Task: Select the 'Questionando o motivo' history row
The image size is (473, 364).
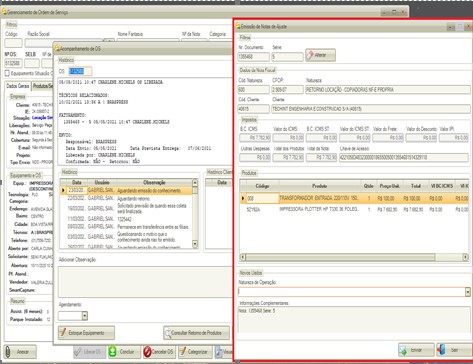Action: pos(126,237)
